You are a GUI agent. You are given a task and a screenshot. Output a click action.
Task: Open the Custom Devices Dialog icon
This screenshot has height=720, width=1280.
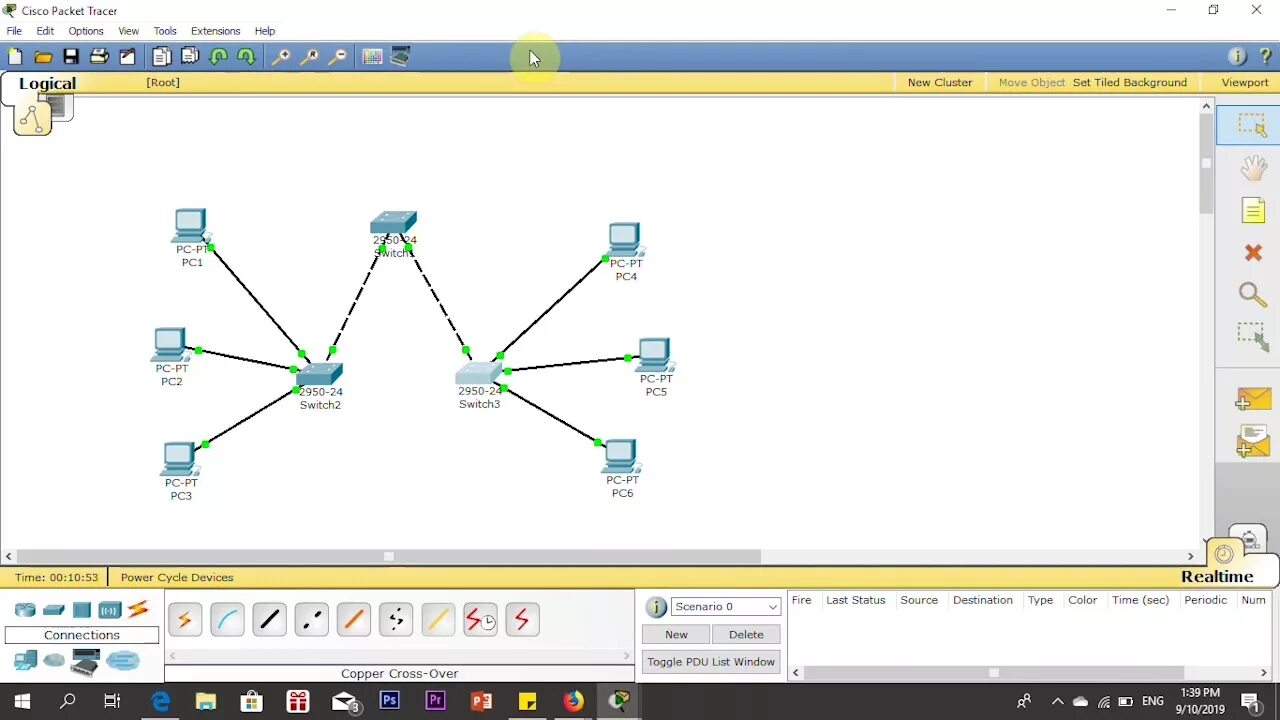(x=400, y=57)
